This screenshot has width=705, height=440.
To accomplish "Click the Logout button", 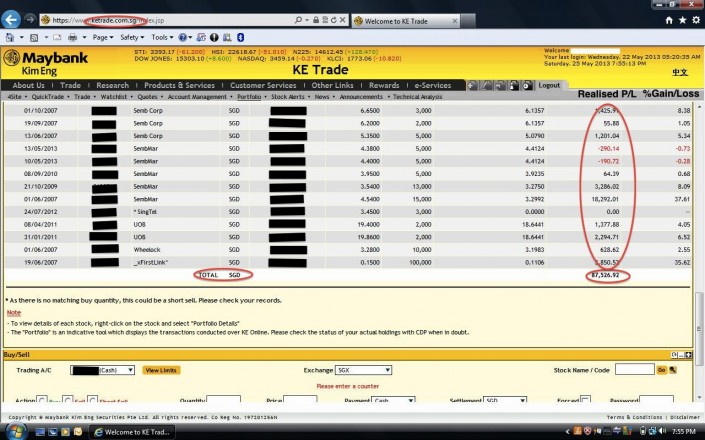I will coord(549,86).
